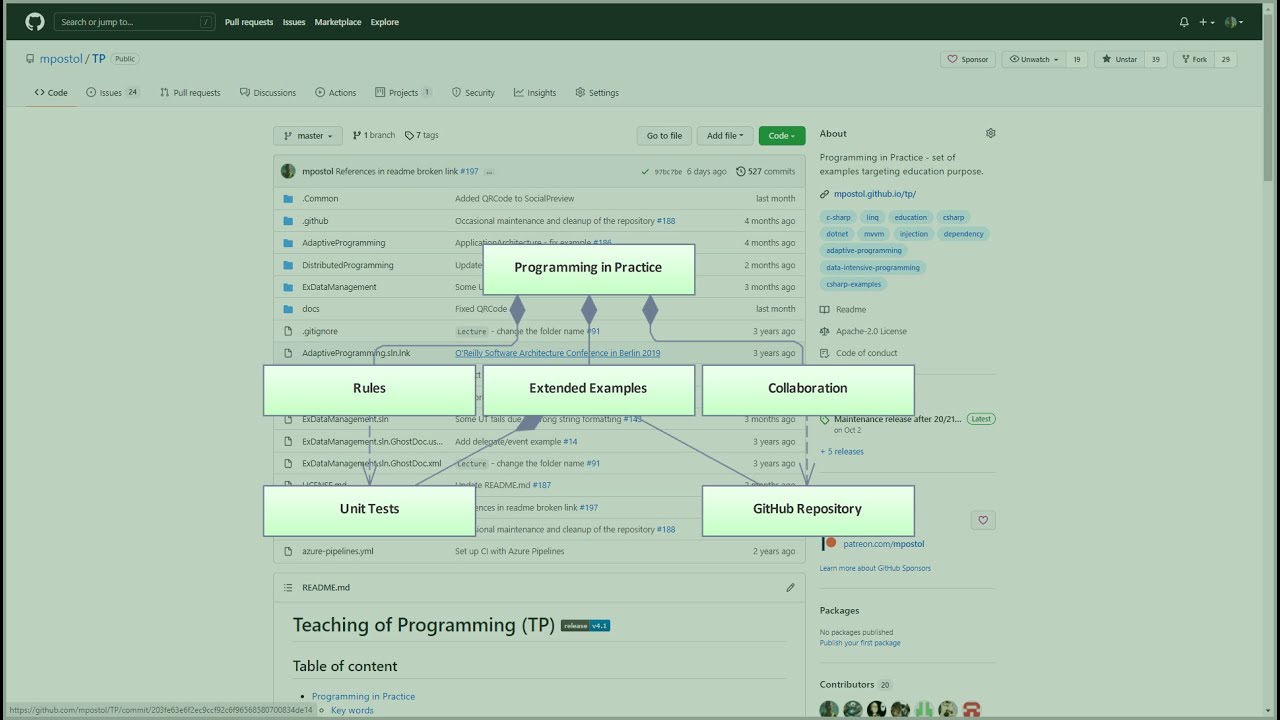Open Marketplace in top bar

[338, 22]
